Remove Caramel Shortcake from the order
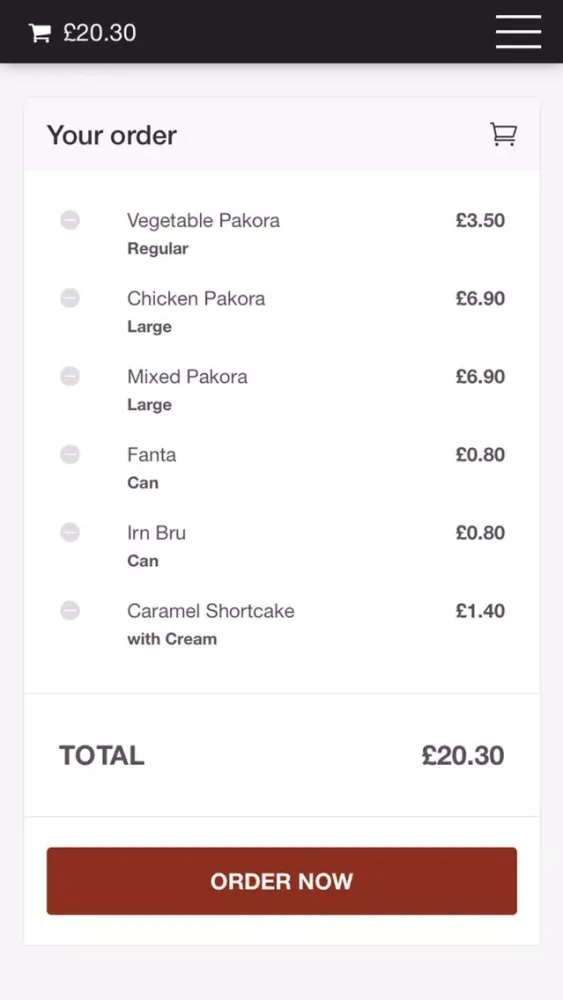 (70, 611)
